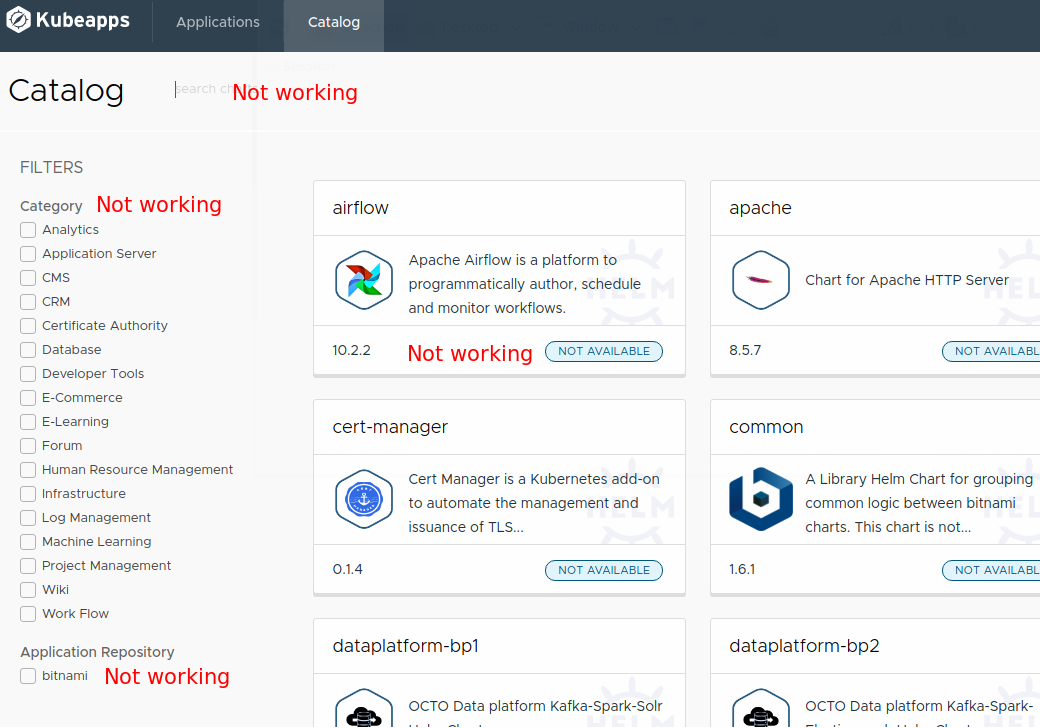Check the Database category filter

(27, 349)
